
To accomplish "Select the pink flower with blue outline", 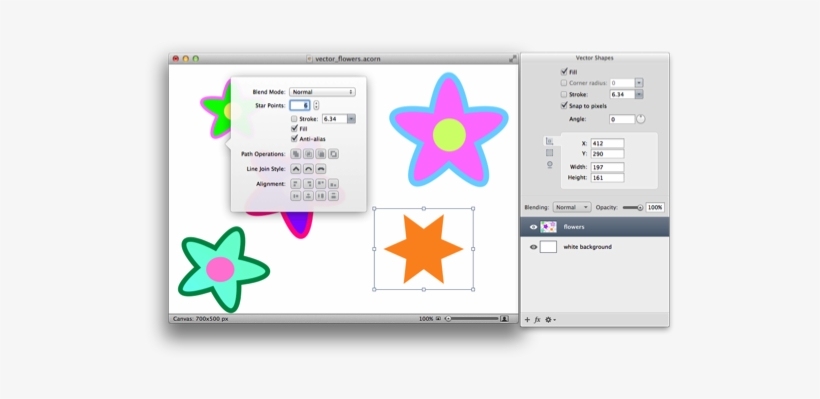I will click(x=449, y=131).
